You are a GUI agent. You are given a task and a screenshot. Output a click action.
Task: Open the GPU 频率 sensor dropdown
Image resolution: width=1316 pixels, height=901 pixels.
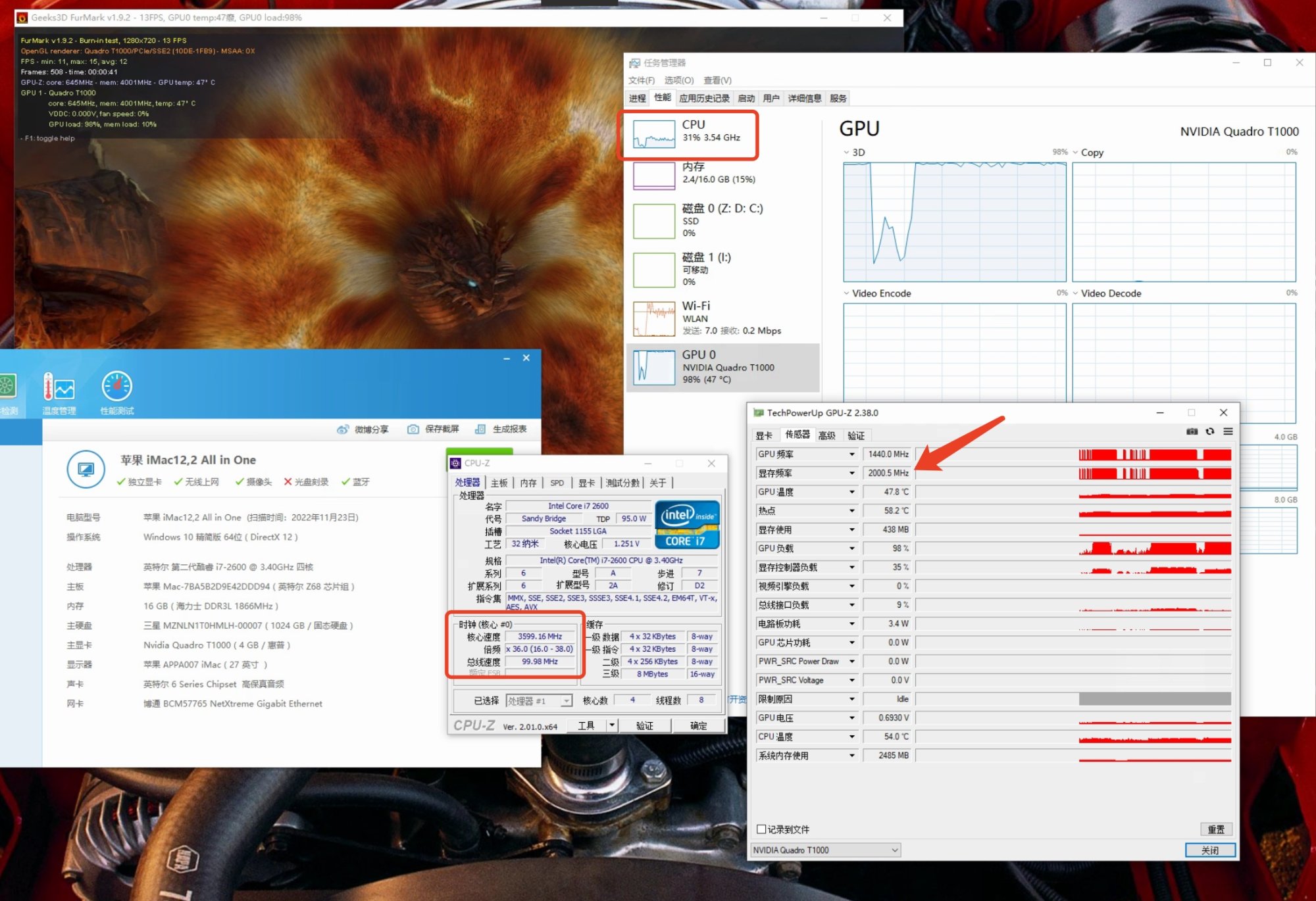pos(851,454)
